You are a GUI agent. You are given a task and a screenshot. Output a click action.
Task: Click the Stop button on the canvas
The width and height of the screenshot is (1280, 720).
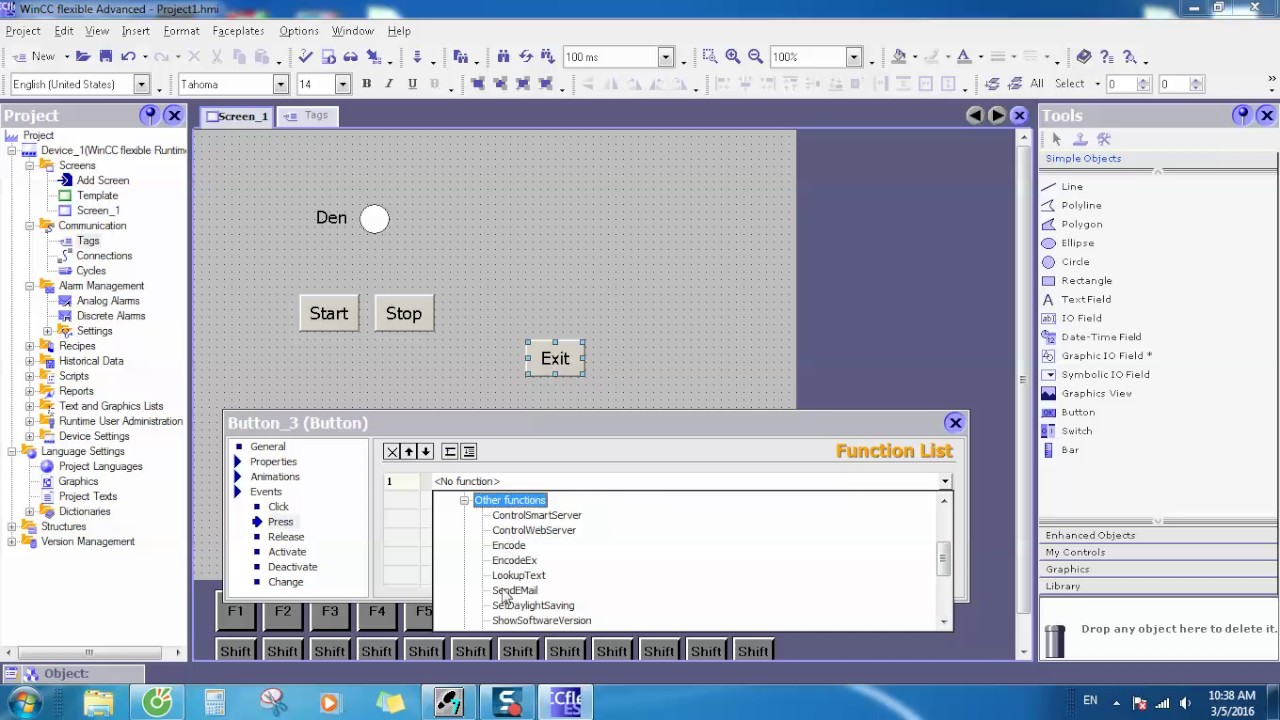[x=404, y=313]
